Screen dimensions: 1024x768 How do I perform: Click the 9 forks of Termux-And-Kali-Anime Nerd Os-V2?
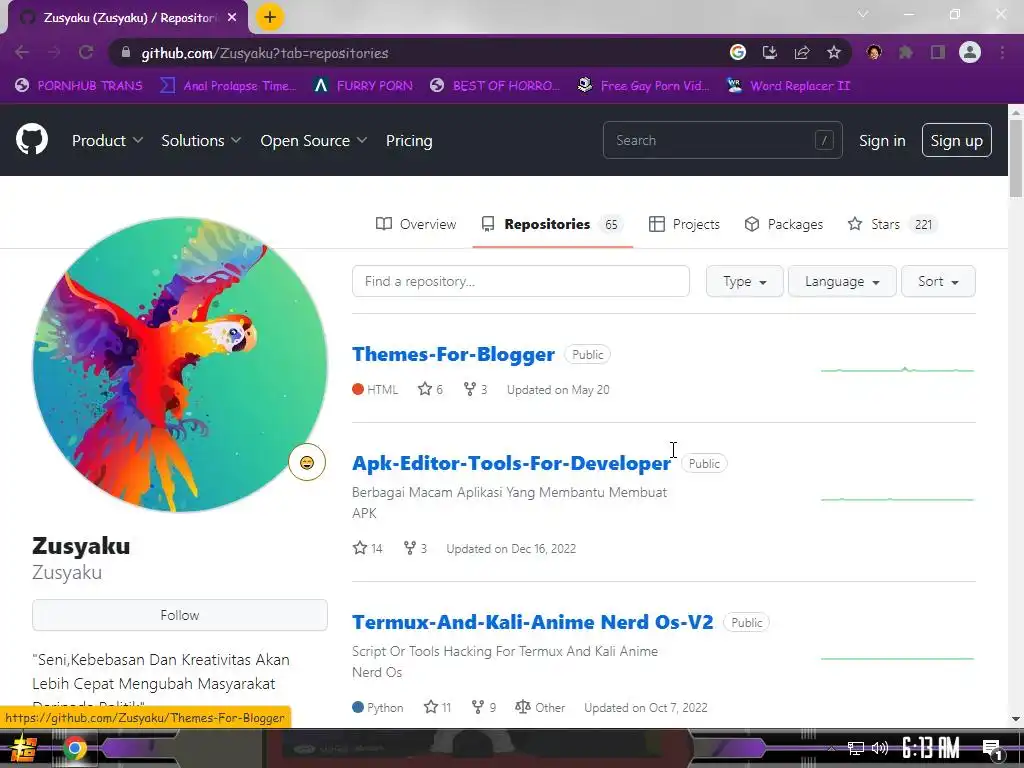point(484,707)
